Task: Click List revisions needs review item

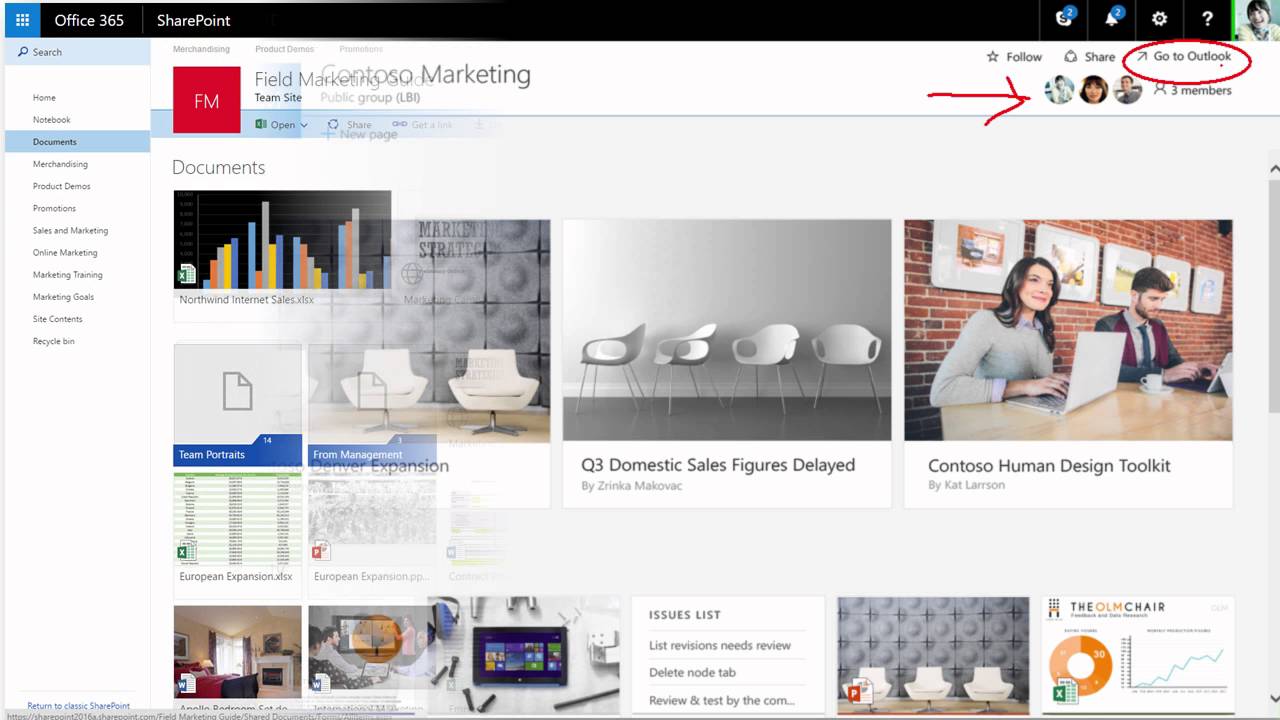Action: (720, 646)
